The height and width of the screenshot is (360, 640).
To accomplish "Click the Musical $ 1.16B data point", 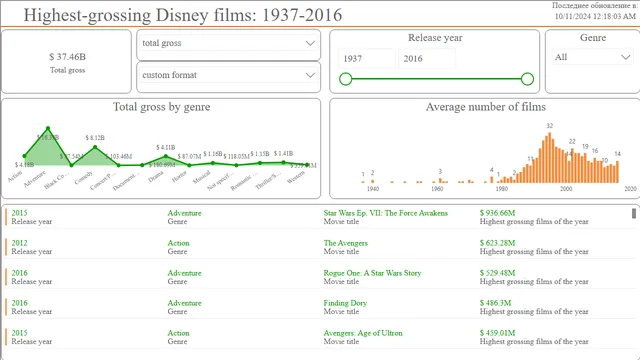I will click(x=213, y=163).
